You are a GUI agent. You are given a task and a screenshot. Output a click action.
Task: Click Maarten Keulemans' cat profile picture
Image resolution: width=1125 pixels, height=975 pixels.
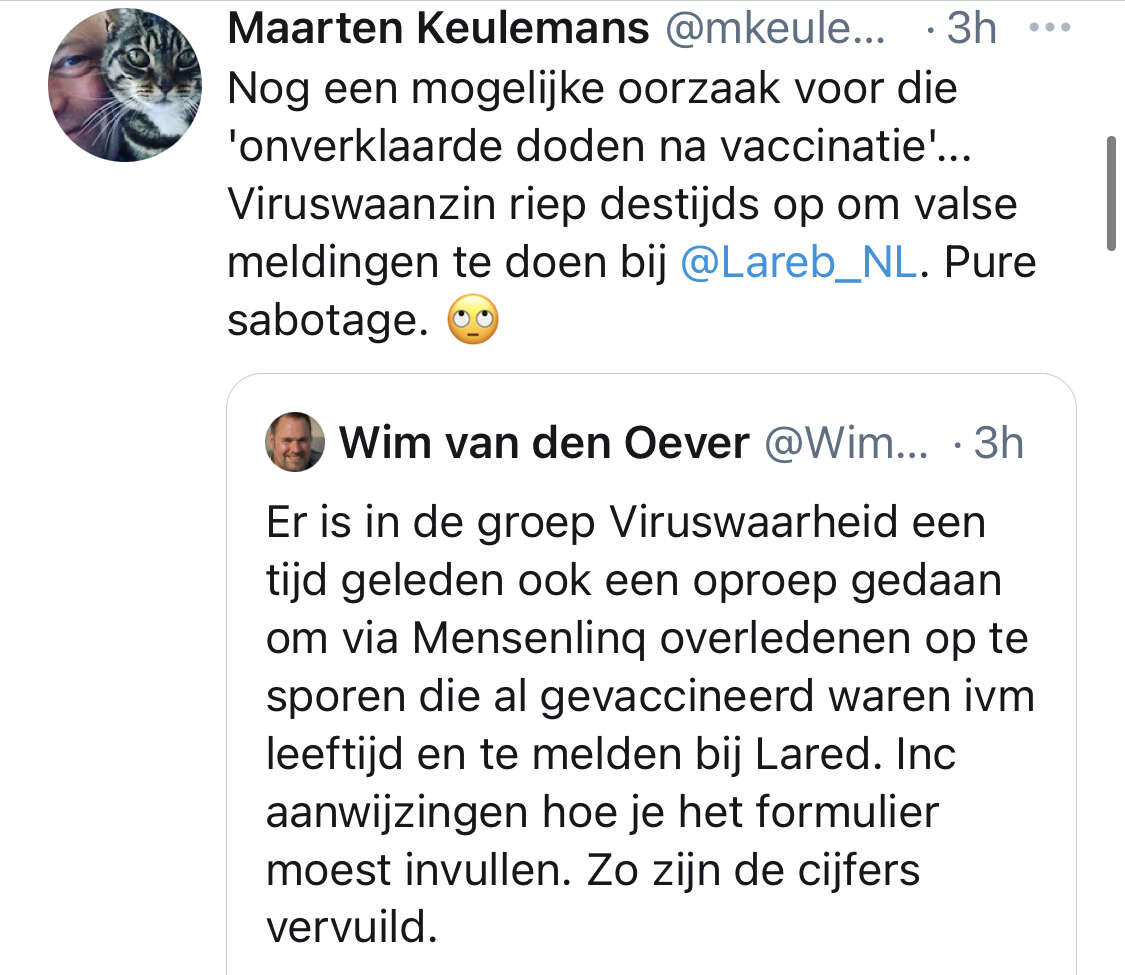coord(124,86)
